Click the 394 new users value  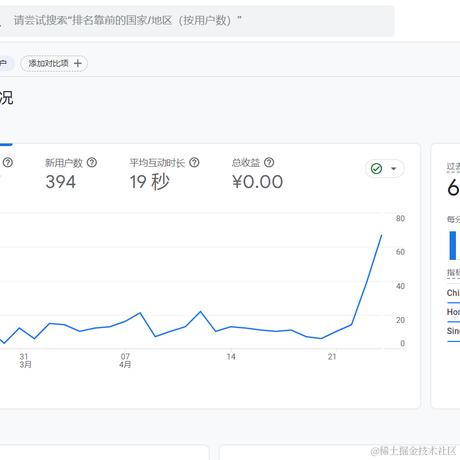[x=61, y=182]
